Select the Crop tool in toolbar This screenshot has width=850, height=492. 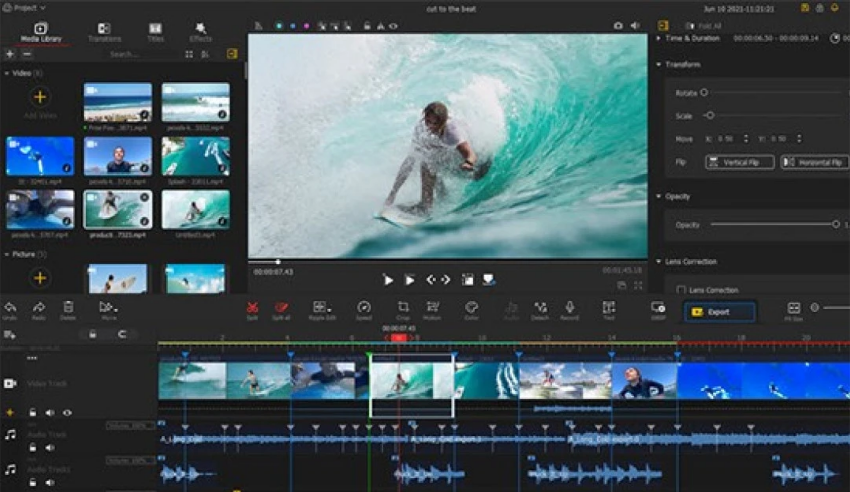click(403, 308)
